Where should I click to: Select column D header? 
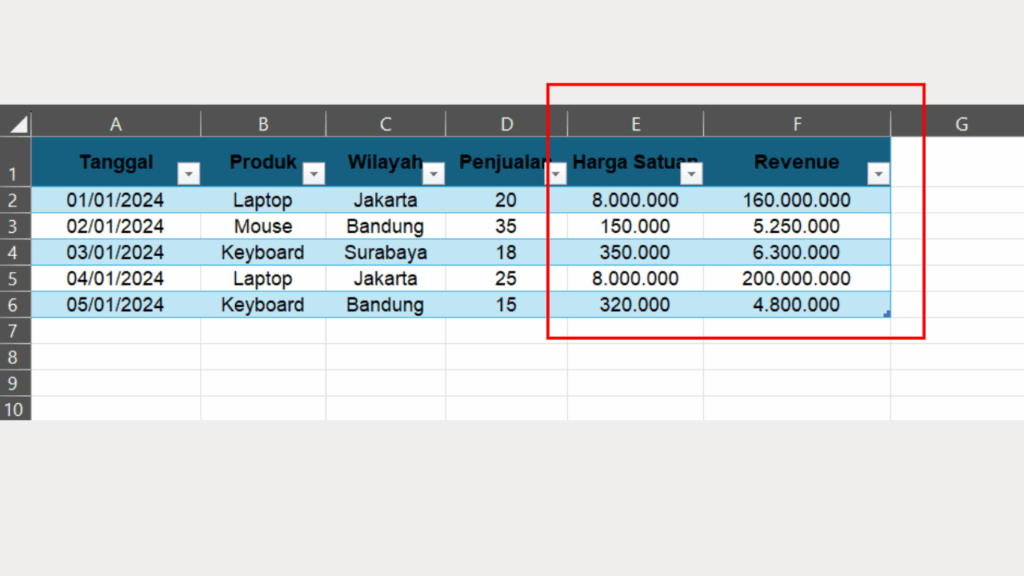click(506, 122)
